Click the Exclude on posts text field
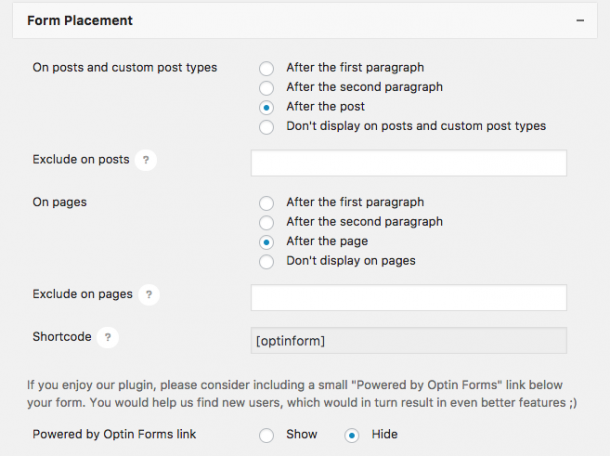Viewport: 610px width, 456px height. click(x=408, y=163)
